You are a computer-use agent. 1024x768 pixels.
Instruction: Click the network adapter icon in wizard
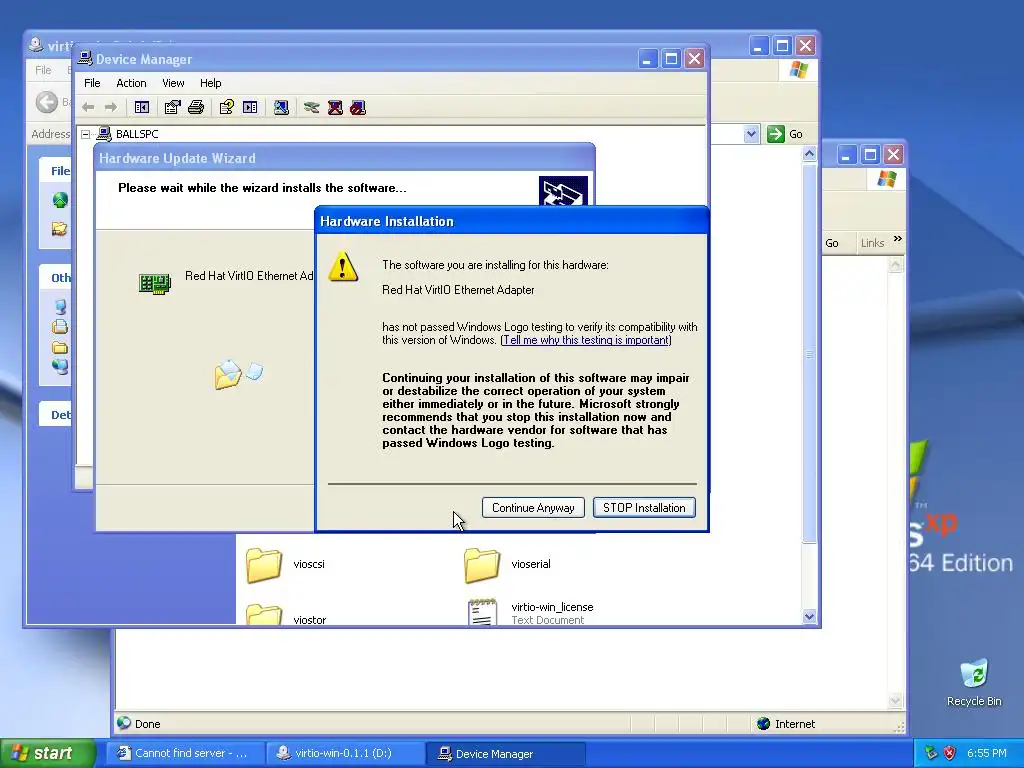[x=155, y=283]
